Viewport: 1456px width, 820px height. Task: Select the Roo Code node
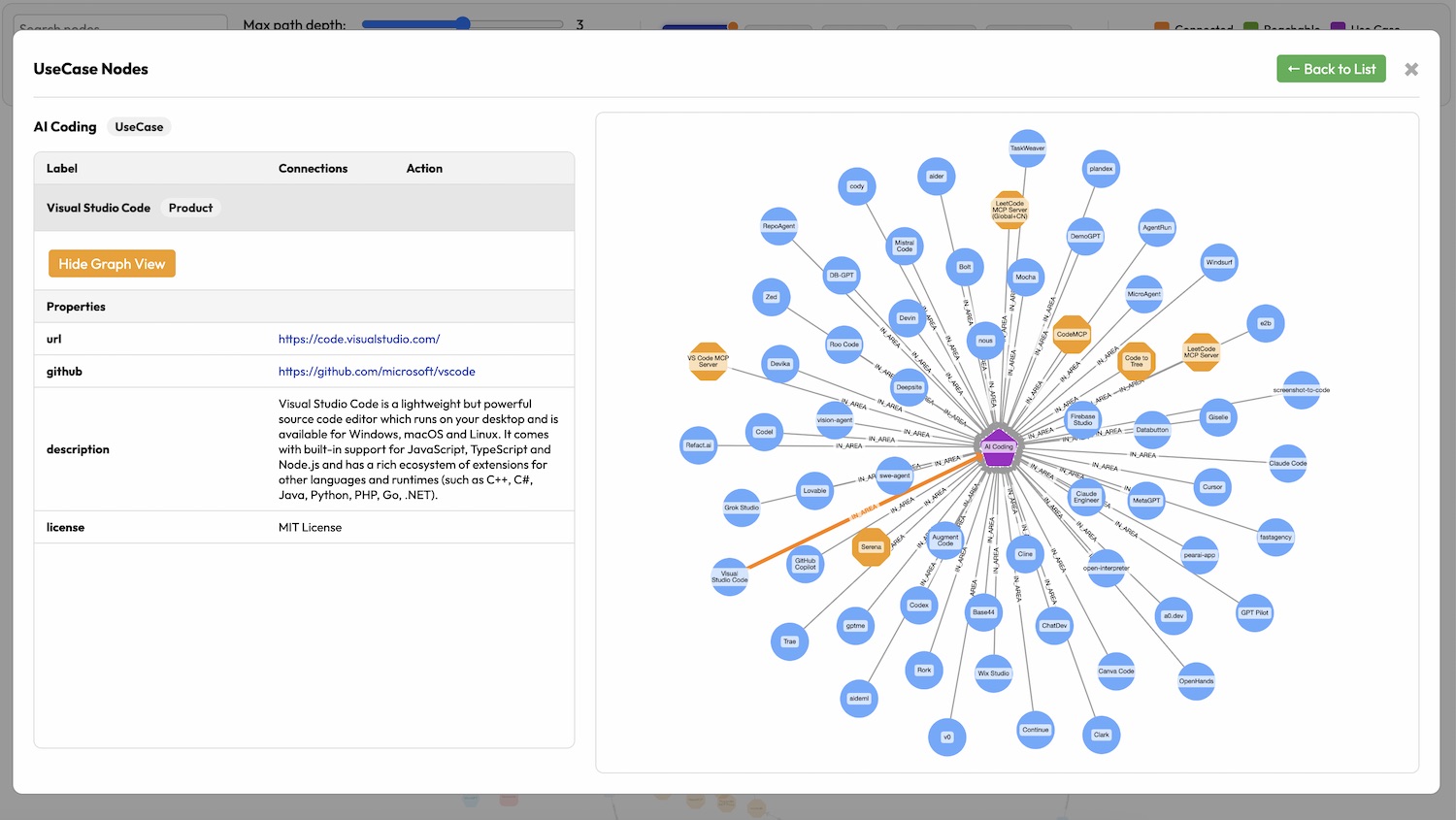(x=844, y=344)
